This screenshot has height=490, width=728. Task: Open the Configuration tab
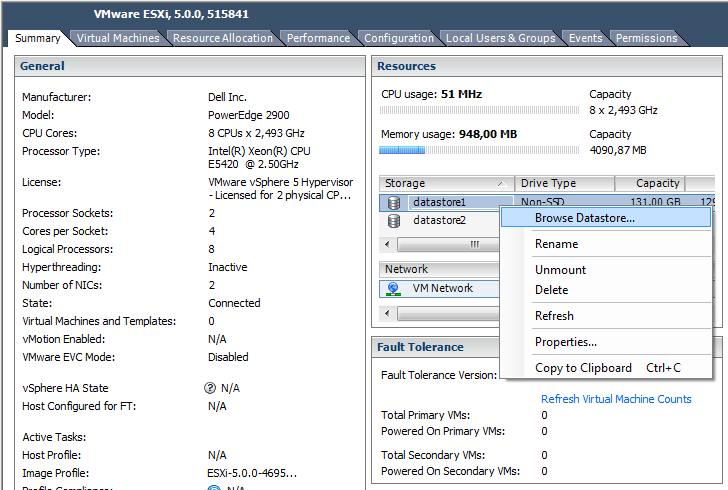click(399, 38)
